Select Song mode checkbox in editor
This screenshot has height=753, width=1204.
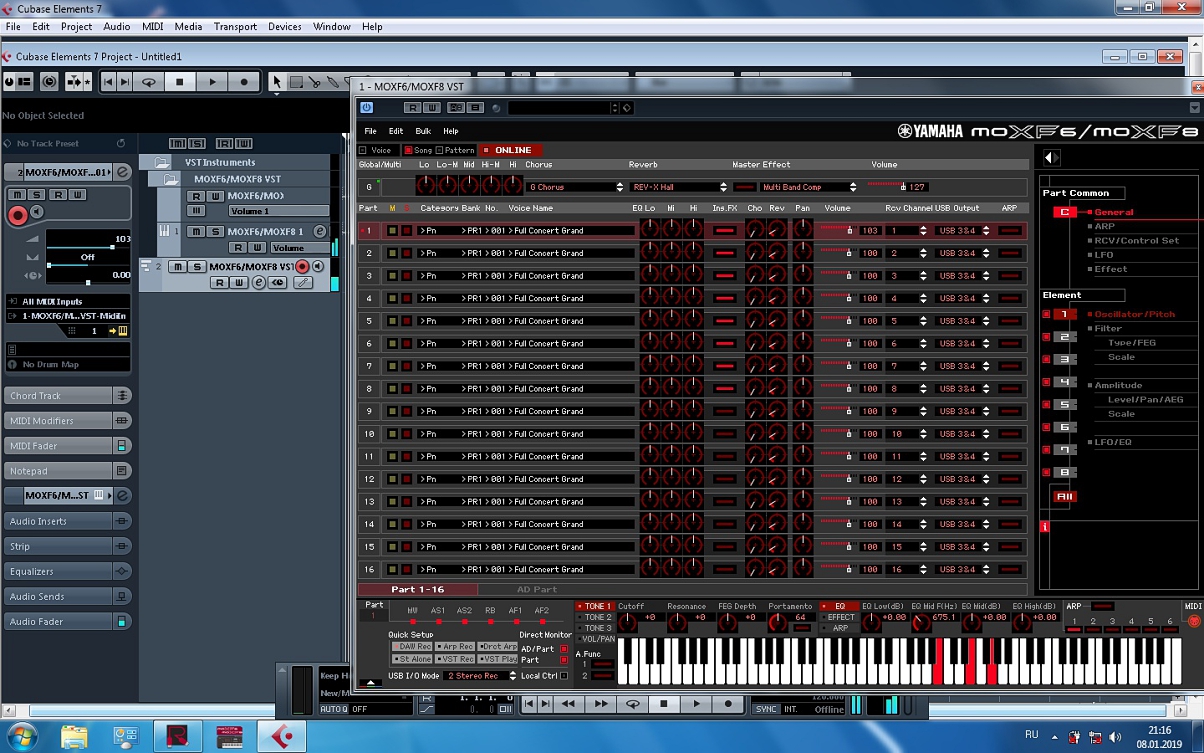pyautogui.click(x=408, y=150)
